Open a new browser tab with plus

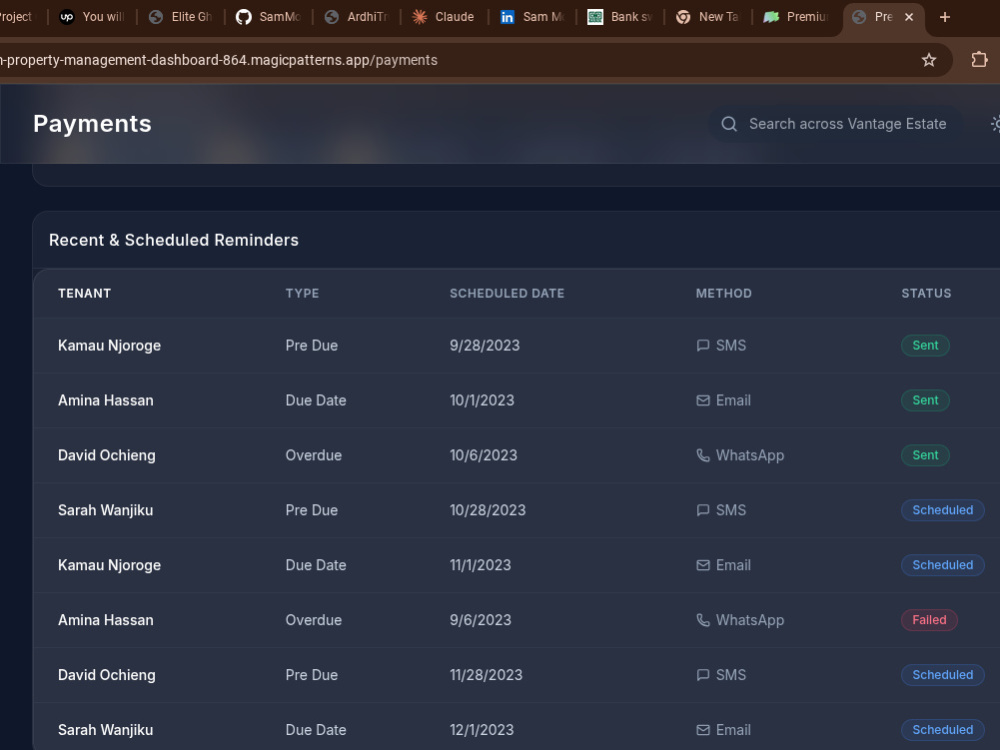945,17
